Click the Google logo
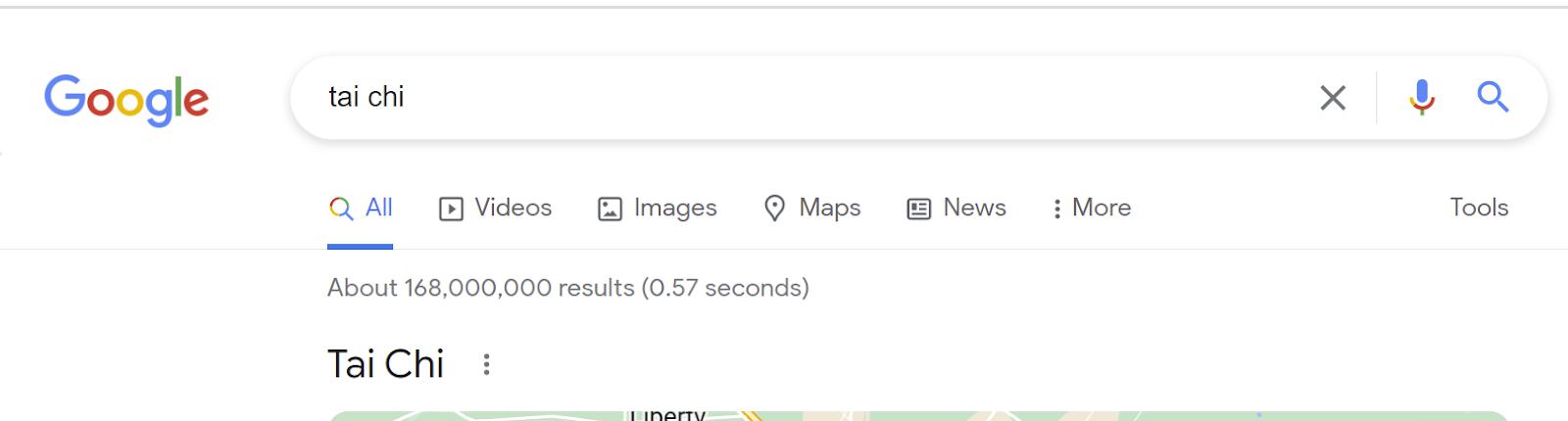Image resolution: width=1568 pixels, height=421 pixels. (x=126, y=99)
